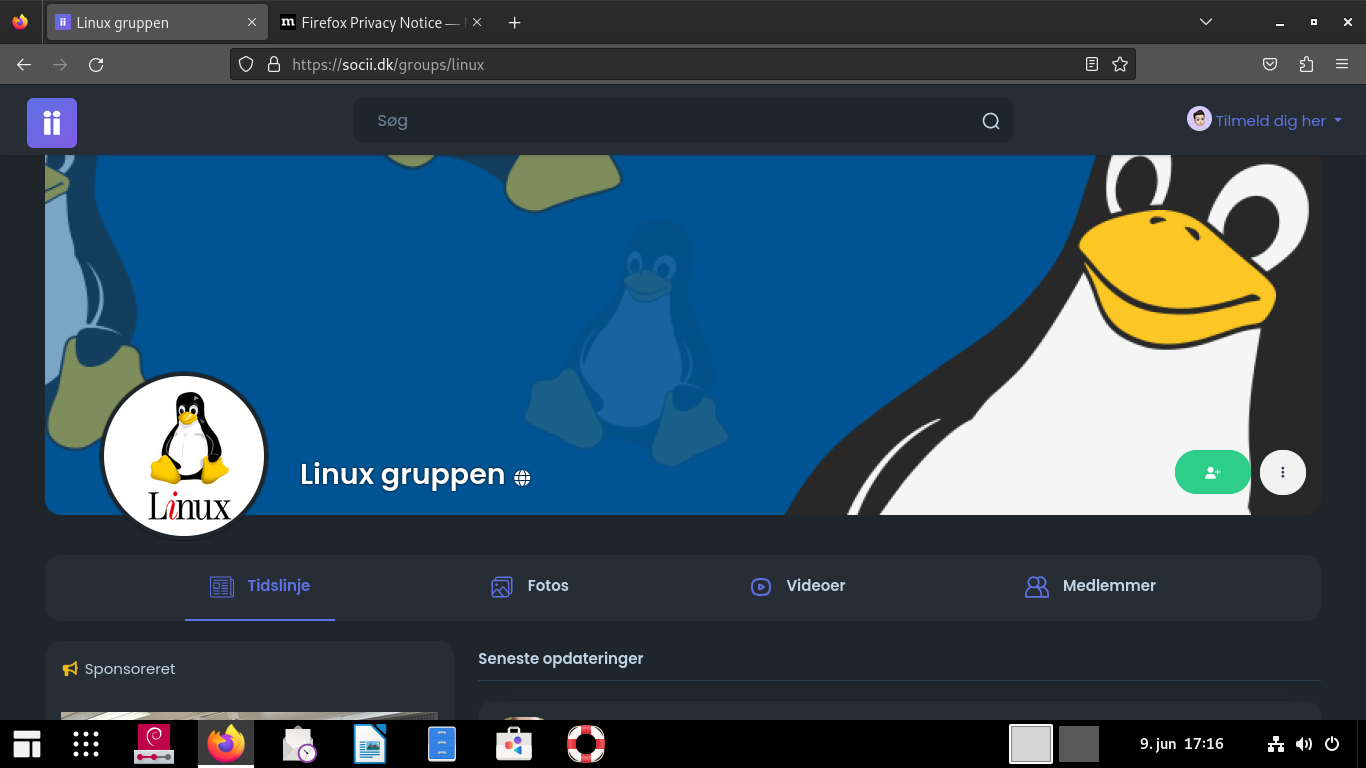Click the Linux group profile picture
Viewport: 1366px width, 768px height.
point(184,456)
